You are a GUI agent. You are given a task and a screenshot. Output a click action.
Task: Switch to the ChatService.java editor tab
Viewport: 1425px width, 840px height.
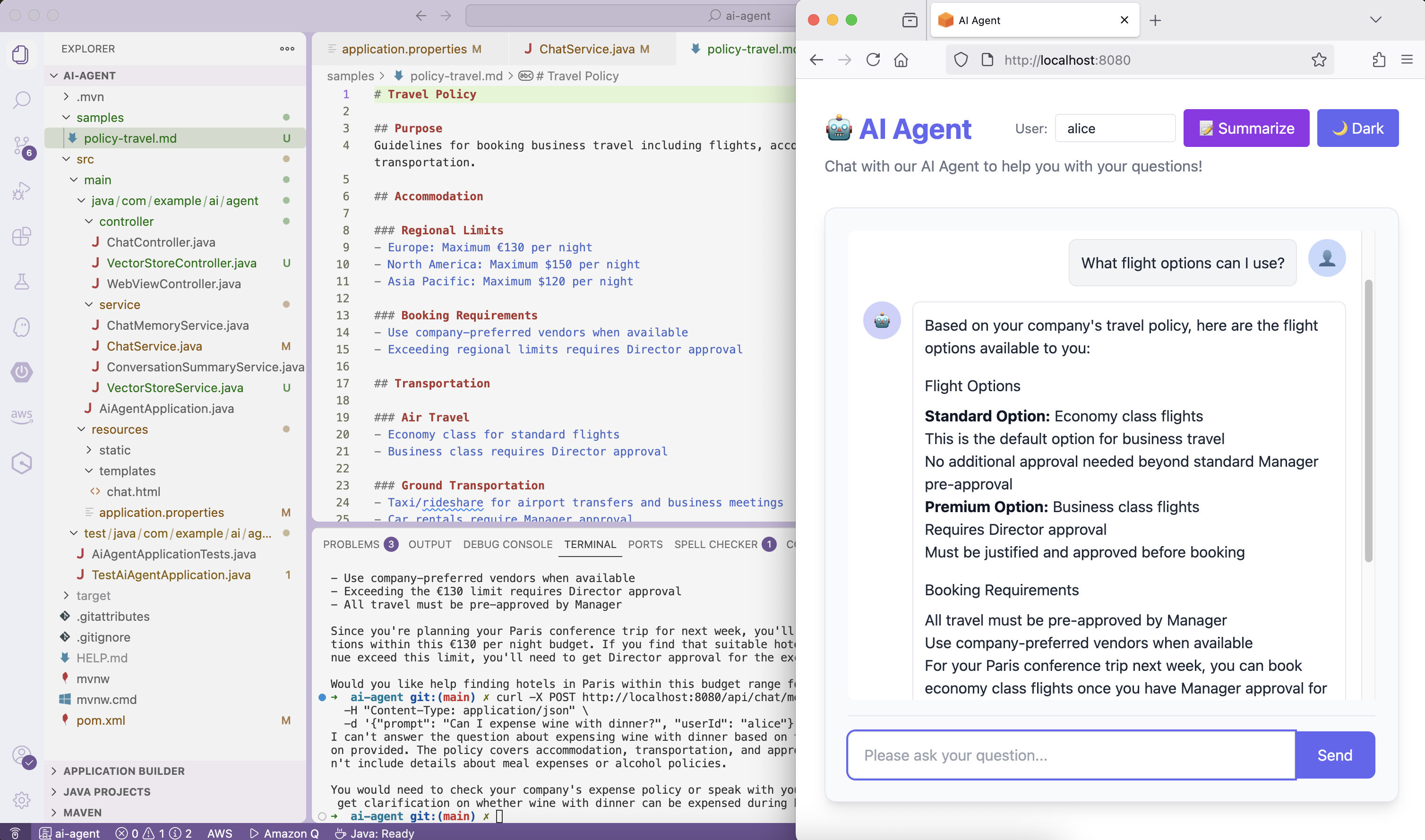pyautogui.click(x=586, y=49)
